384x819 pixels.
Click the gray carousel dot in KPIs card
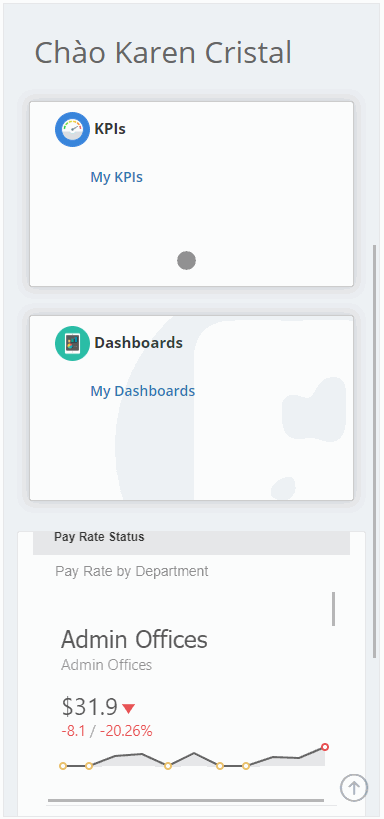pyautogui.click(x=187, y=260)
